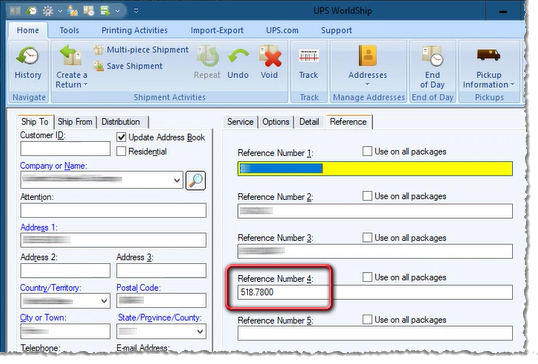Open the State/Province/County dropdown
The height and width of the screenshot is (364, 538).
[200, 331]
